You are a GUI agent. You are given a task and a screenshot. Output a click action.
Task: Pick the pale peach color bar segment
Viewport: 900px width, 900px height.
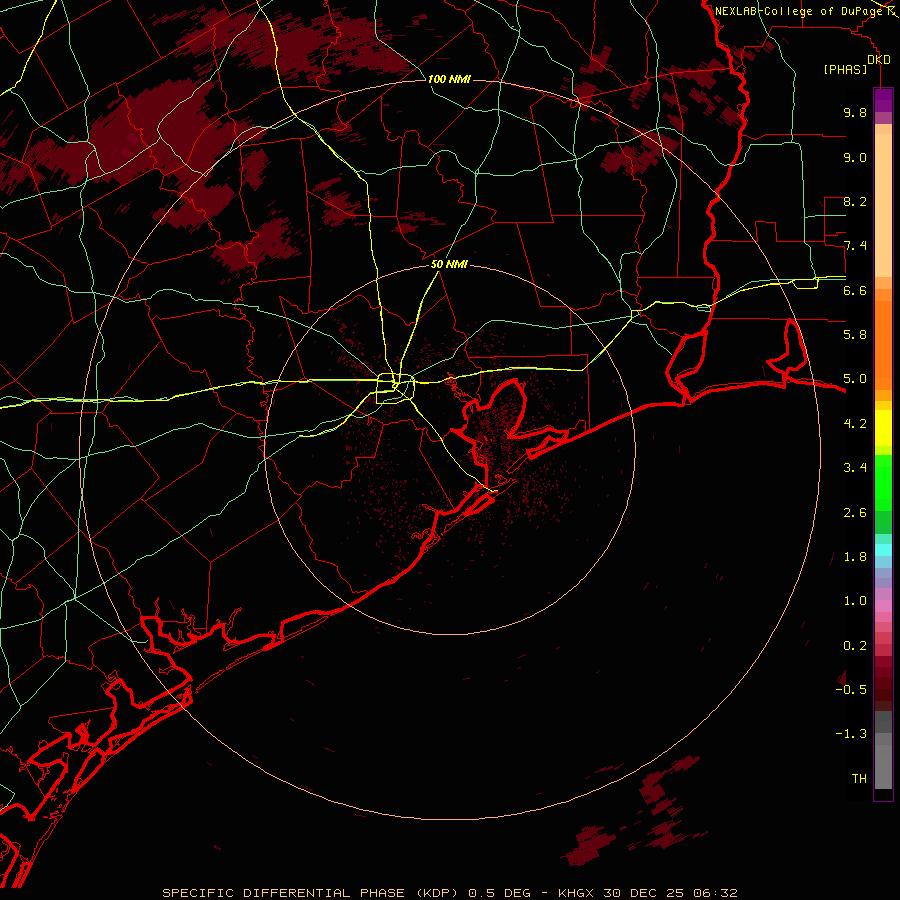click(883, 205)
